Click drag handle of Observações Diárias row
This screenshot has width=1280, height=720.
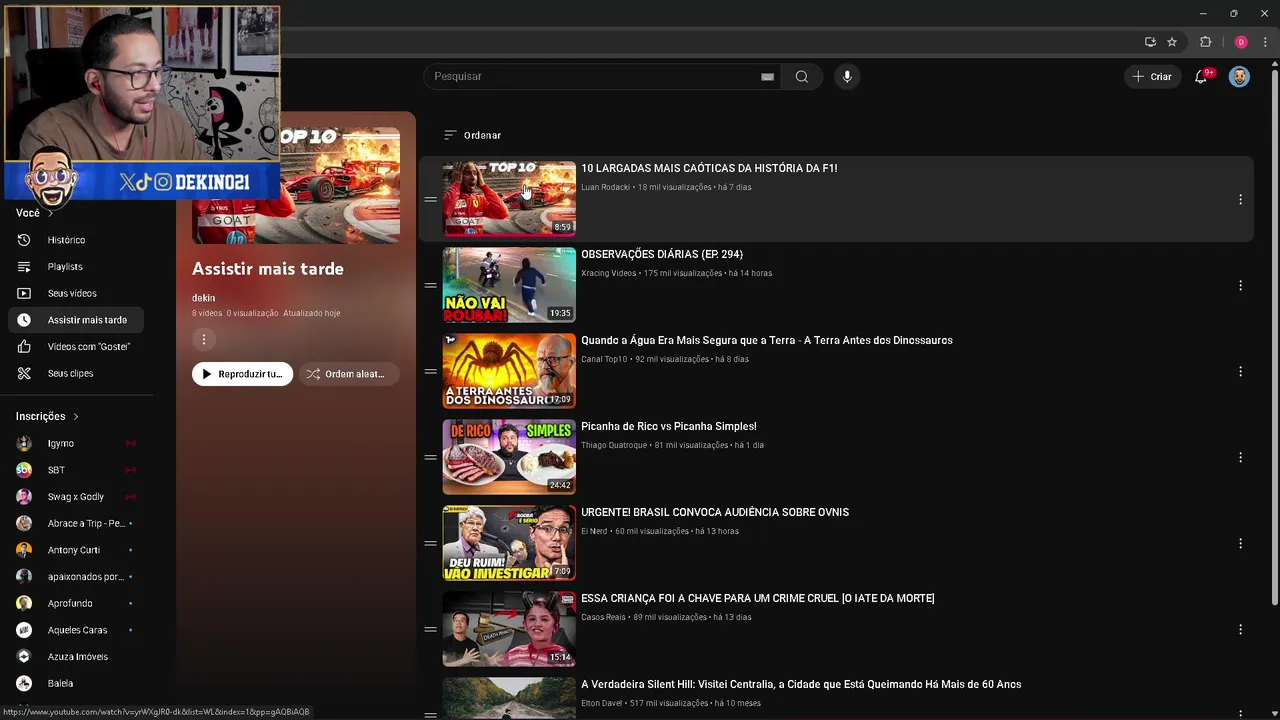(x=430, y=286)
